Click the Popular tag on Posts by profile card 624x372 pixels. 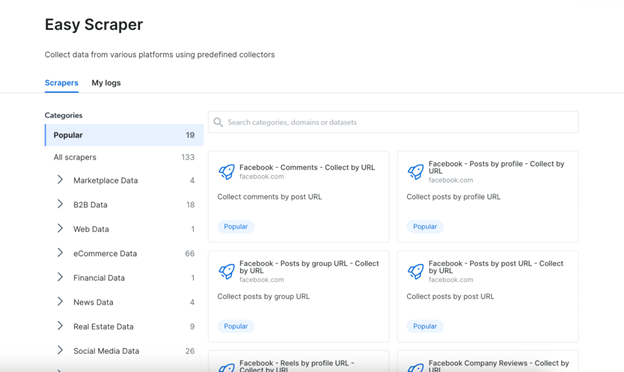[425, 226]
